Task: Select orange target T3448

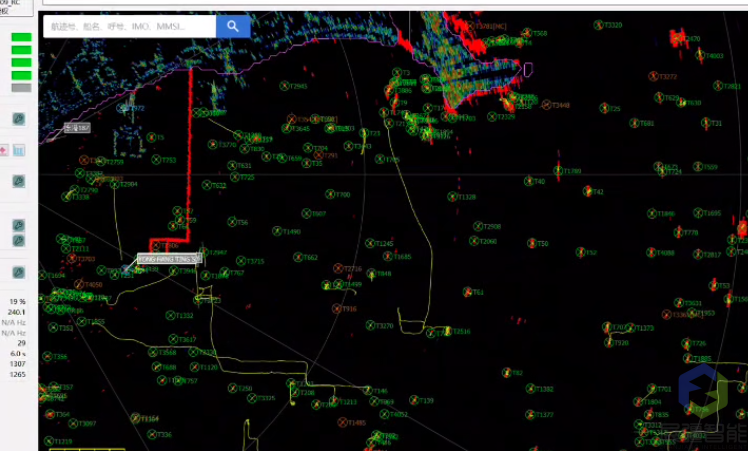Action: click(547, 105)
